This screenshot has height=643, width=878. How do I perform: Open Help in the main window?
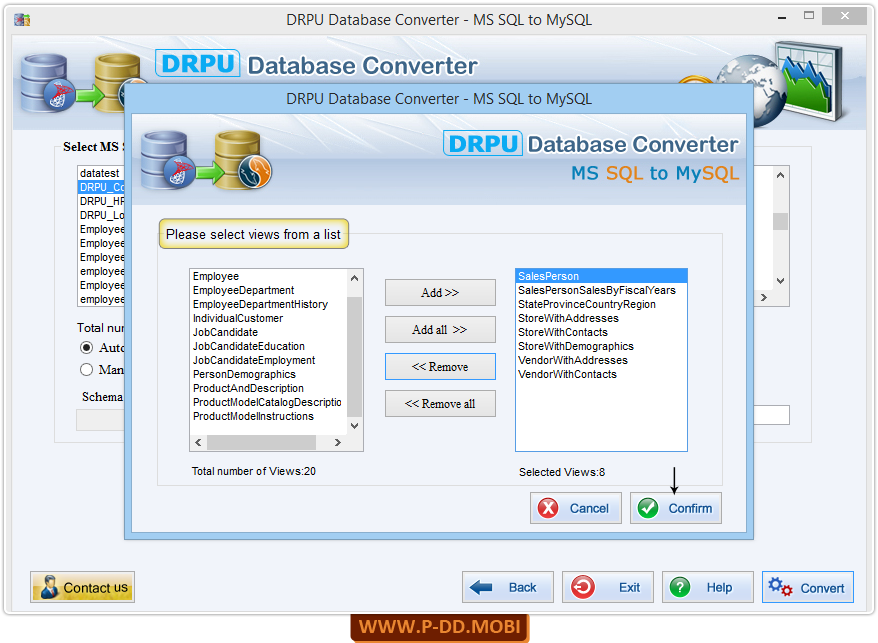tap(708, 587)
